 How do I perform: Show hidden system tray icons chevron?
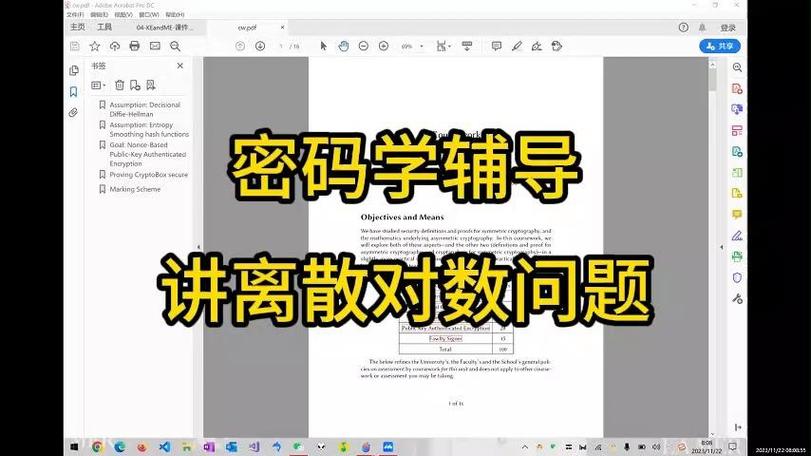coord(525,447)
